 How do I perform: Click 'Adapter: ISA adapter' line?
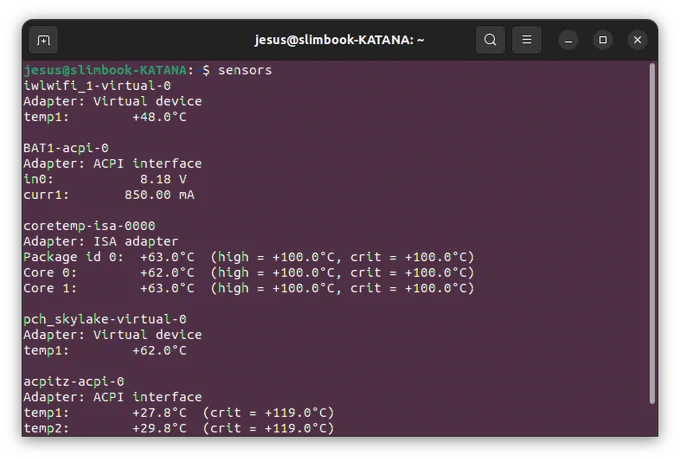tap(101, 242)
